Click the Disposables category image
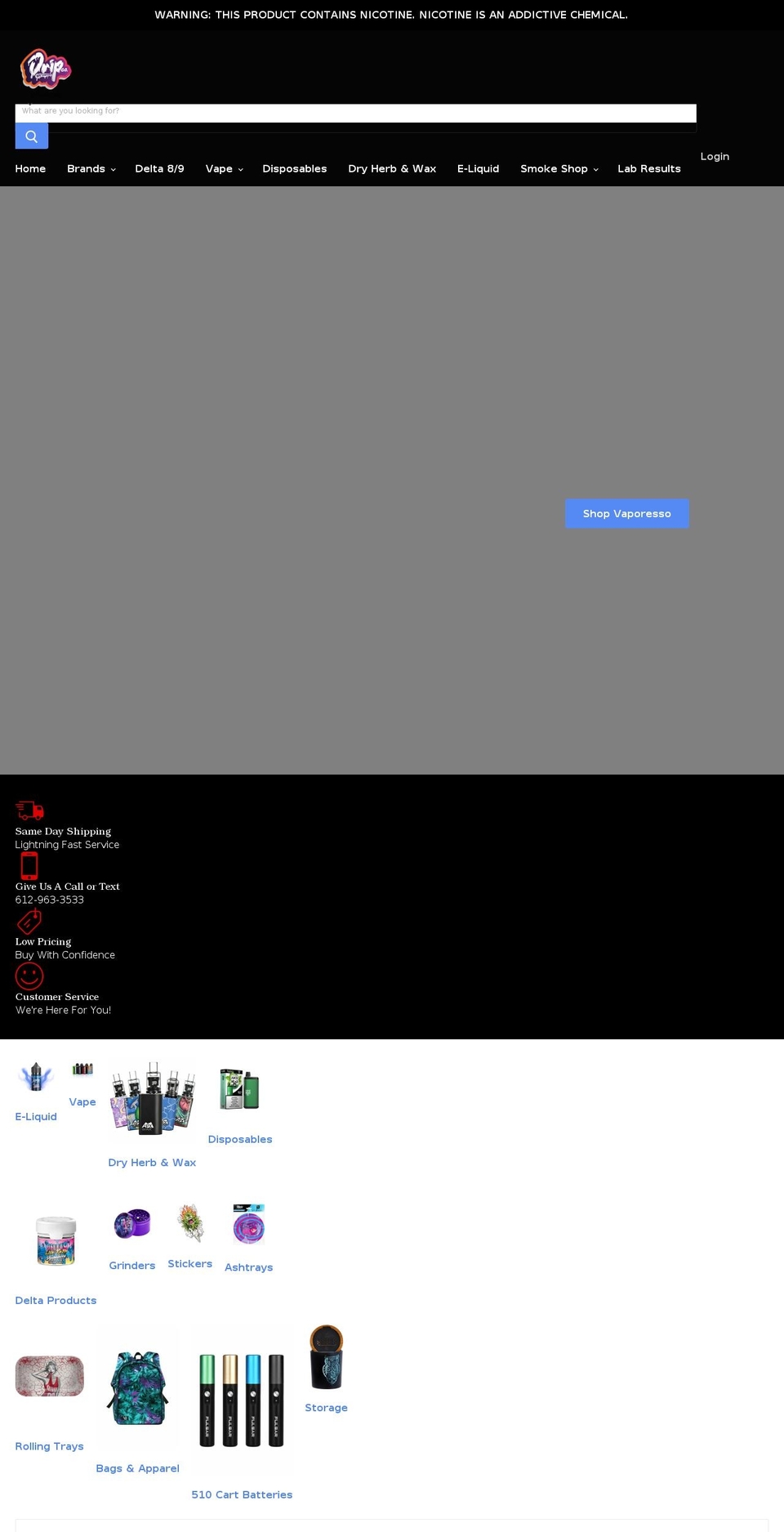This screenshot has height=1532, width=784. pyautogui.click(x=239, y=1088)
